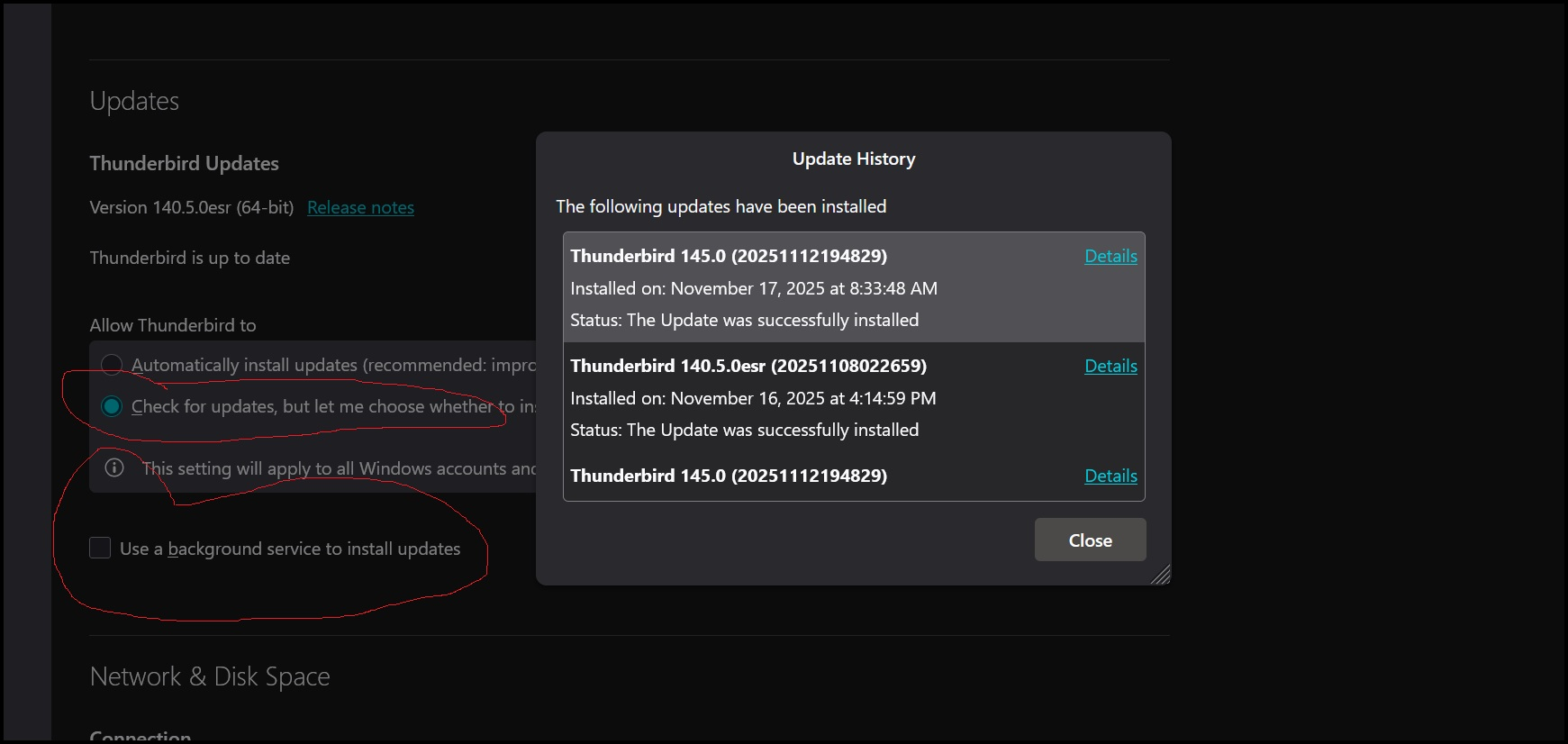Viewport: 1568px width, 744px height.
Task: Select the Automatically install updates radio option
Action: click(112, 365)
